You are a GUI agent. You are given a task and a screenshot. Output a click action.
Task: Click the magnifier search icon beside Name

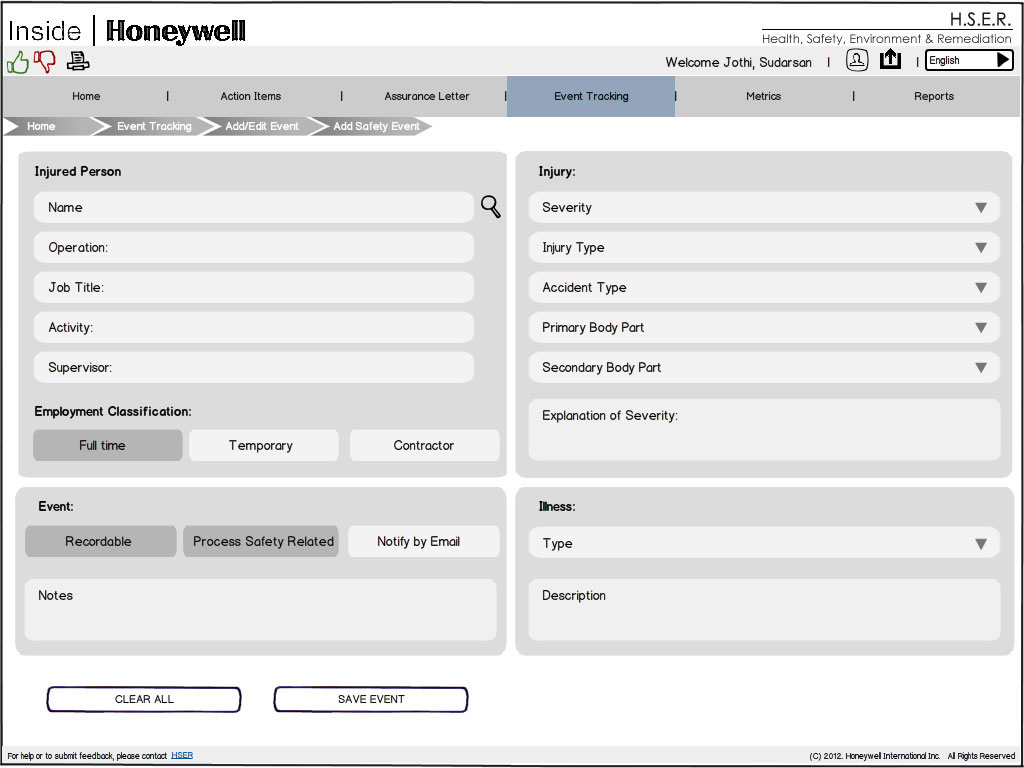coord(490,207)
